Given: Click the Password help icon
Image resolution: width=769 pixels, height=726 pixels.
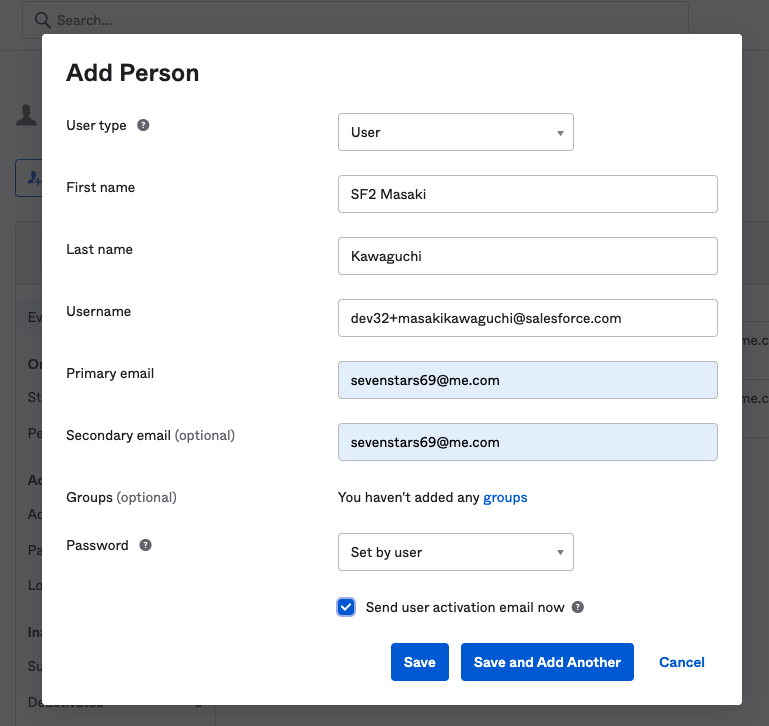Looking at the screenshot, I should coord(146,546).
